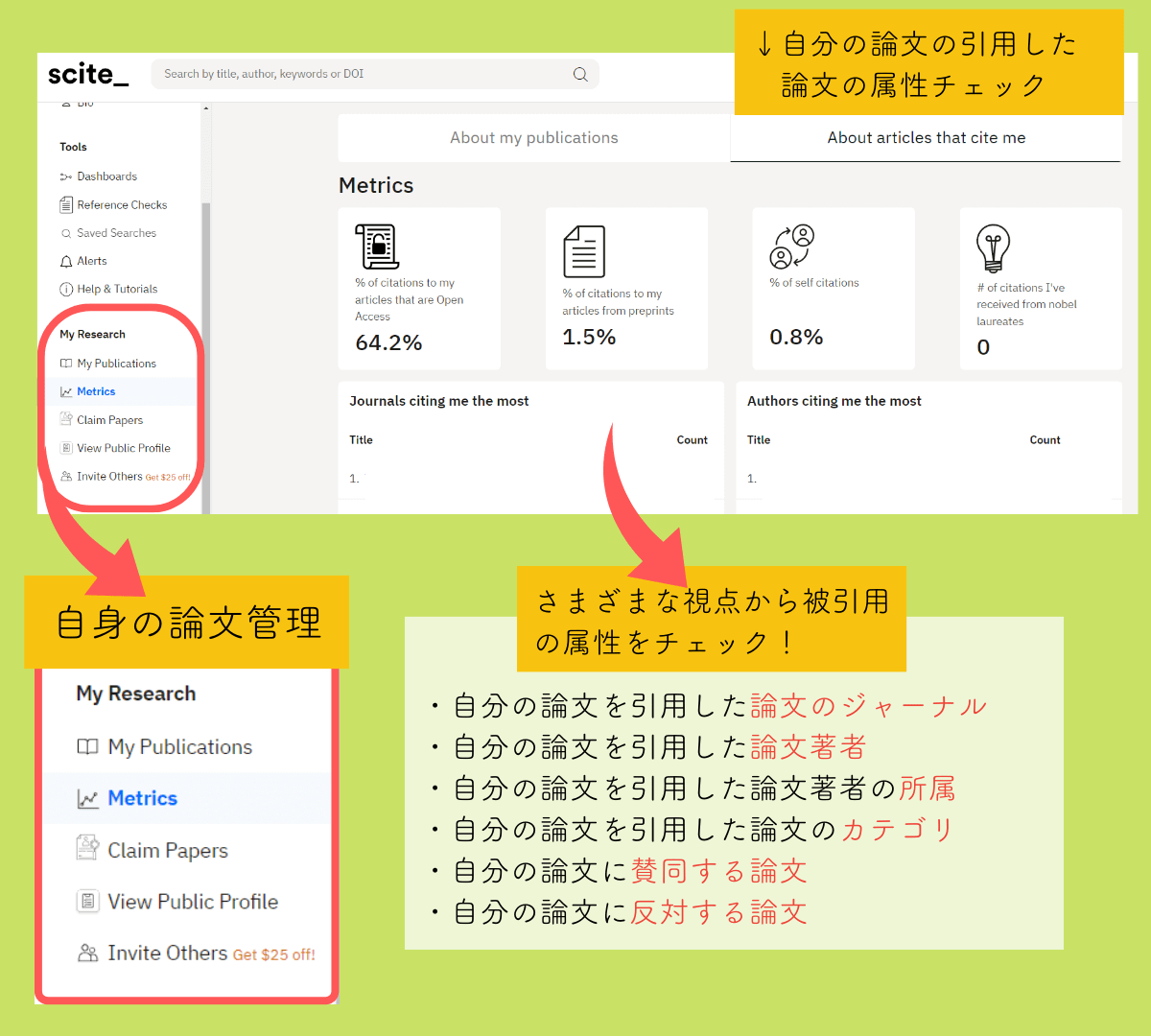
Task: Open Dashboards in the Tools sidebar
Action: tap(99, 177)
